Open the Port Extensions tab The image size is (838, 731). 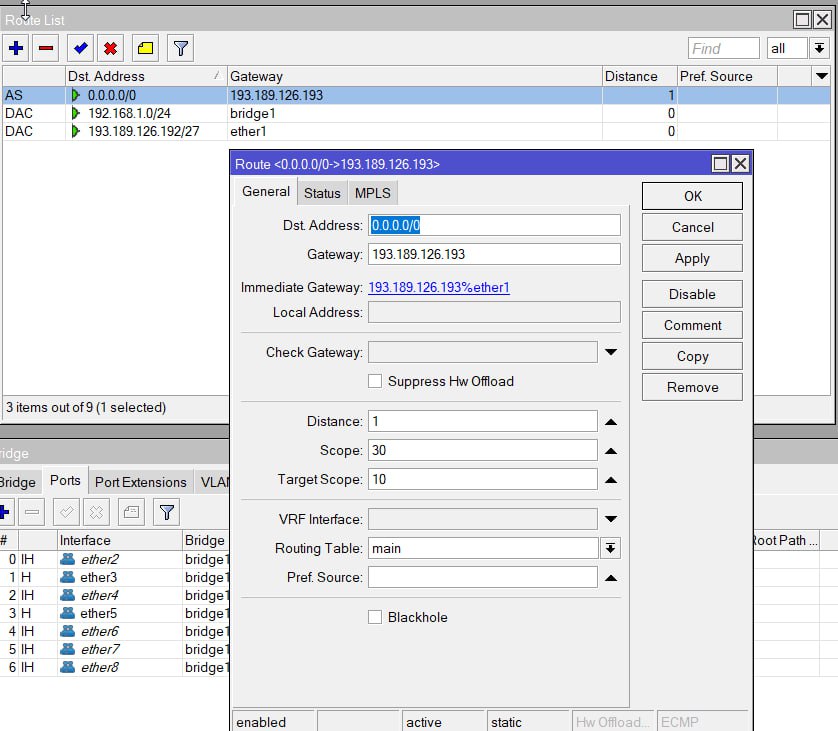(x=141, y=482)
